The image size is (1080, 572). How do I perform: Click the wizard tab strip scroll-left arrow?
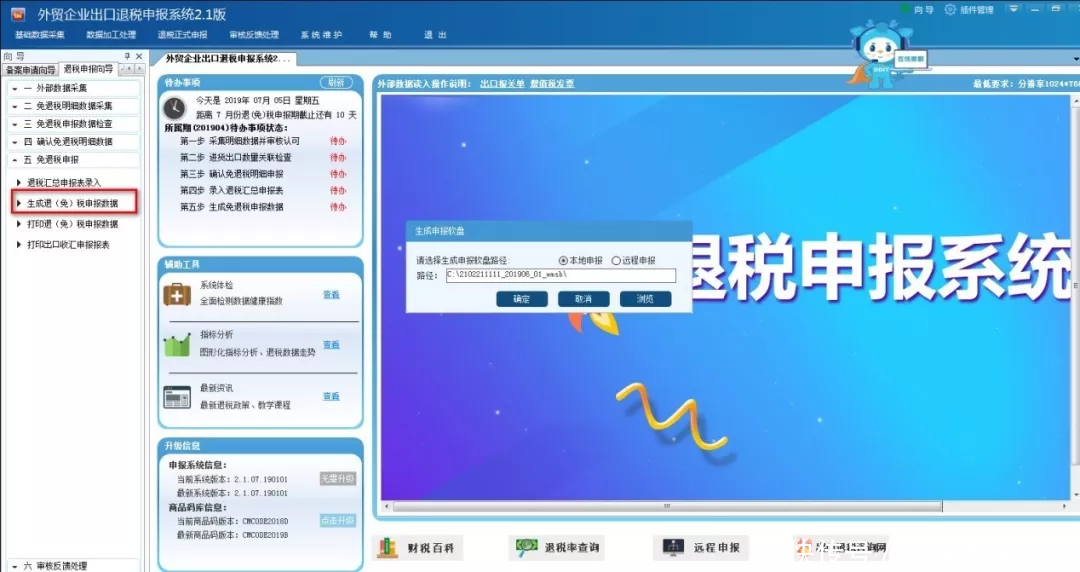pos(127,70)
